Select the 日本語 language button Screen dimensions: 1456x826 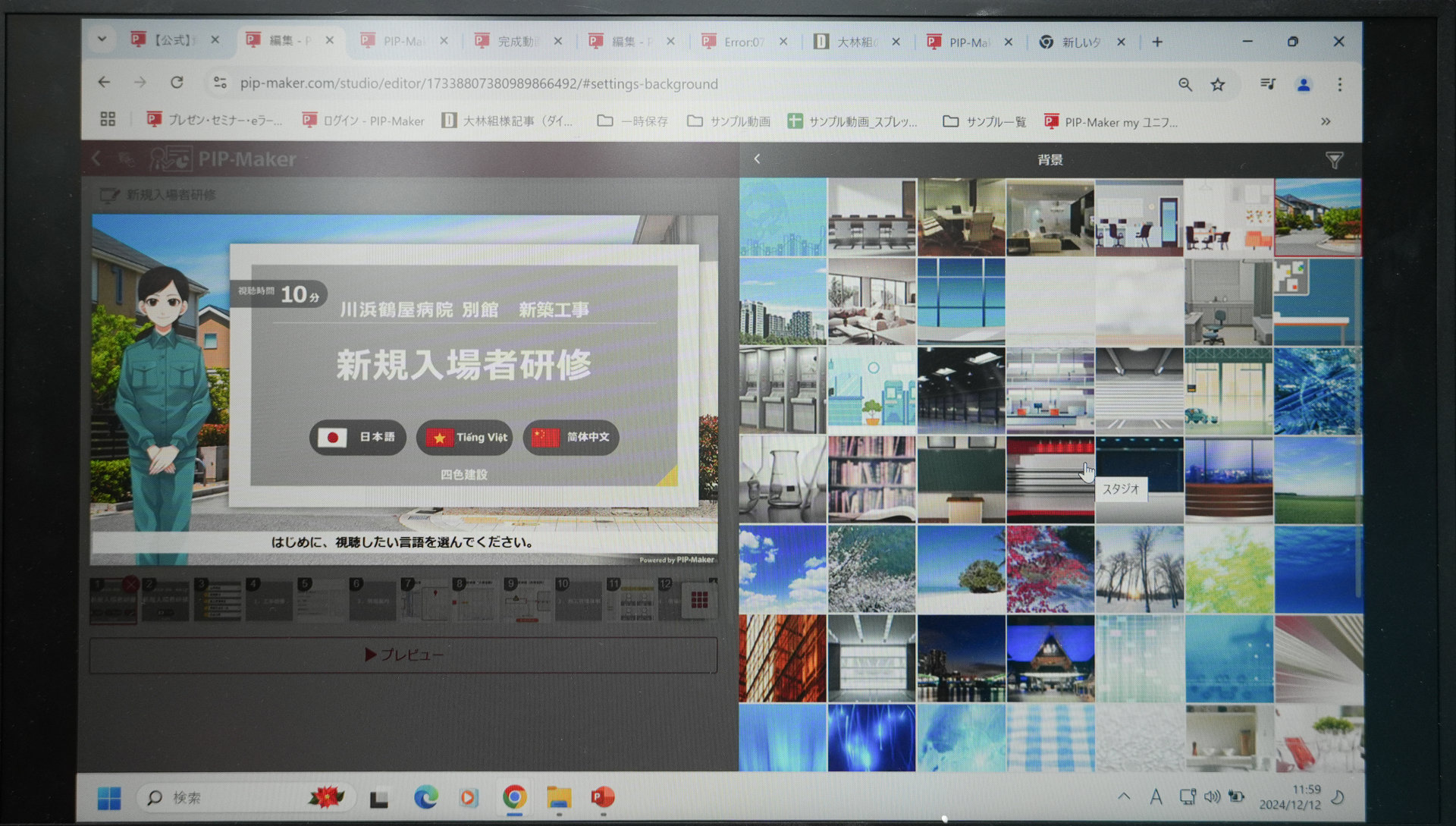click(358, 437)
